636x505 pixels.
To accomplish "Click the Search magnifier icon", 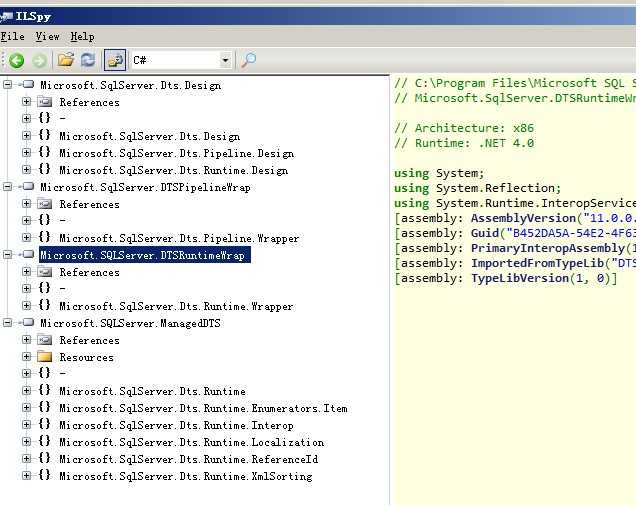I will (x=248, y=60).
